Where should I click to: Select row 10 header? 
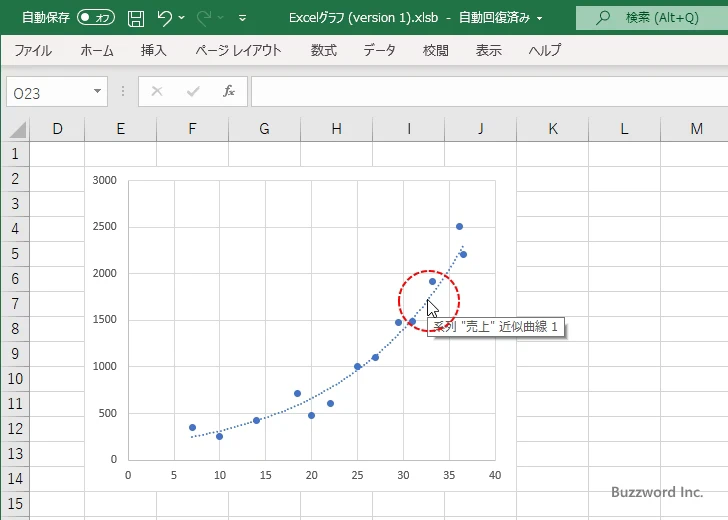[x=15, y=379]
